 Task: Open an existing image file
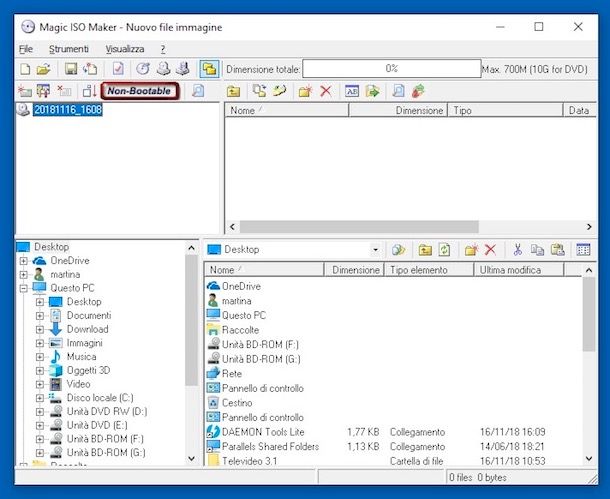pos(44,69)
